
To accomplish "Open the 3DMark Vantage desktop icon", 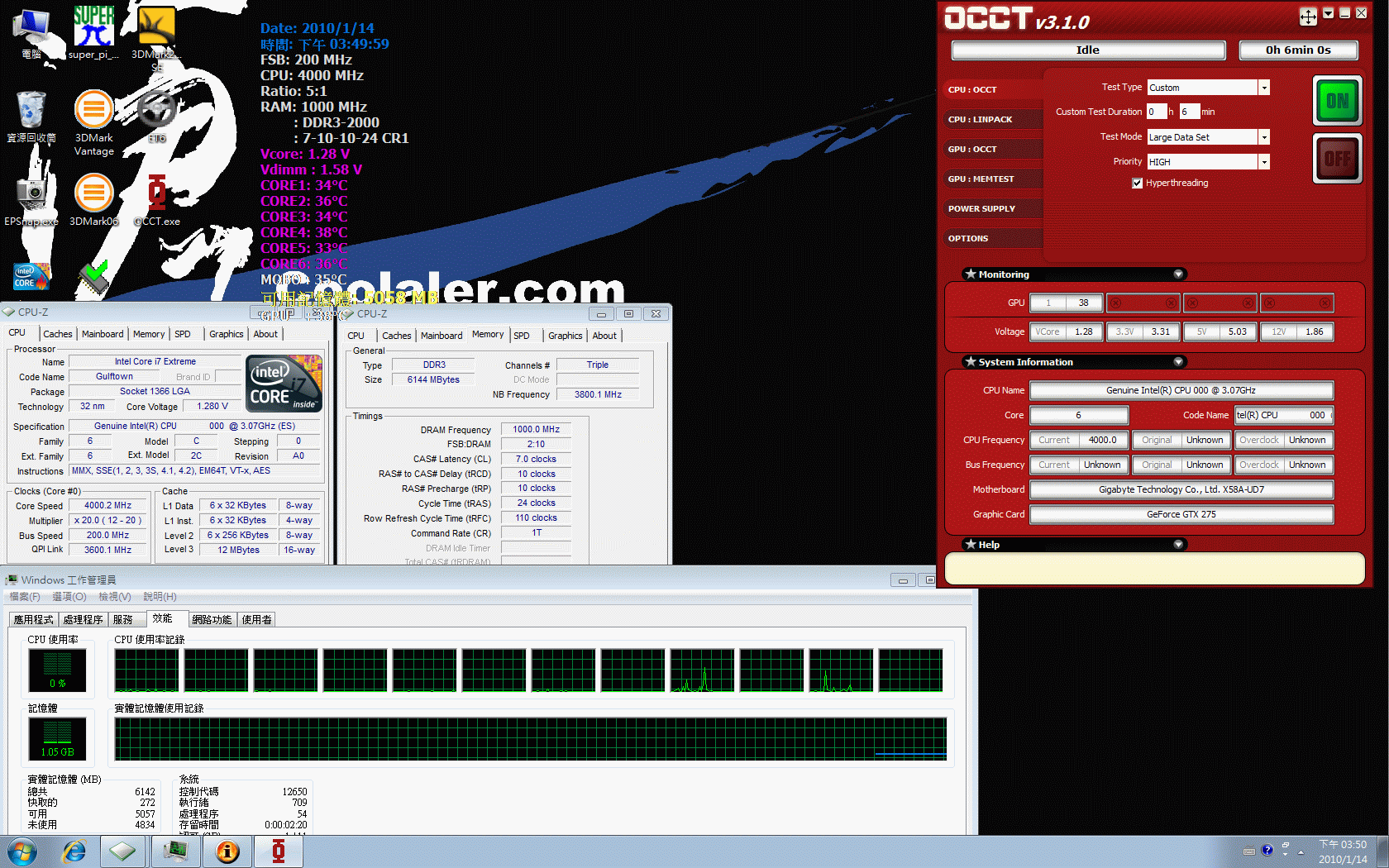I will pyautogui.click(x=94, y=122).
